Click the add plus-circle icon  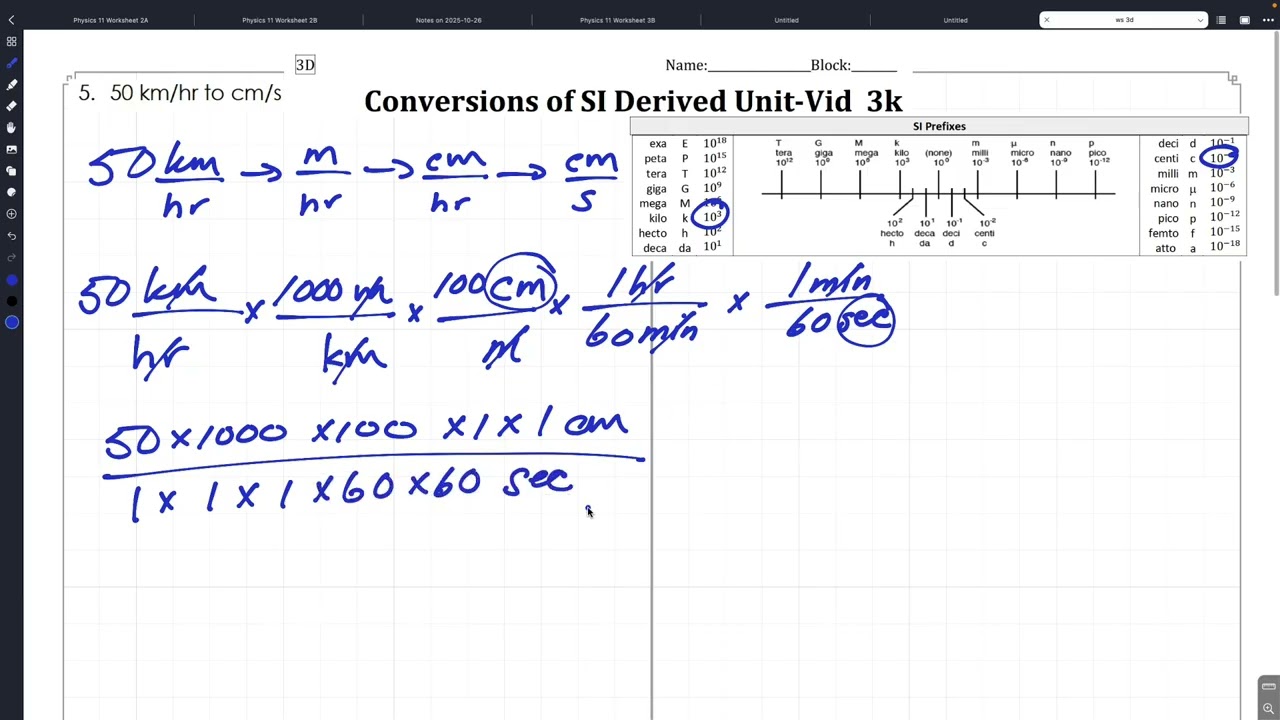point(11,214)
